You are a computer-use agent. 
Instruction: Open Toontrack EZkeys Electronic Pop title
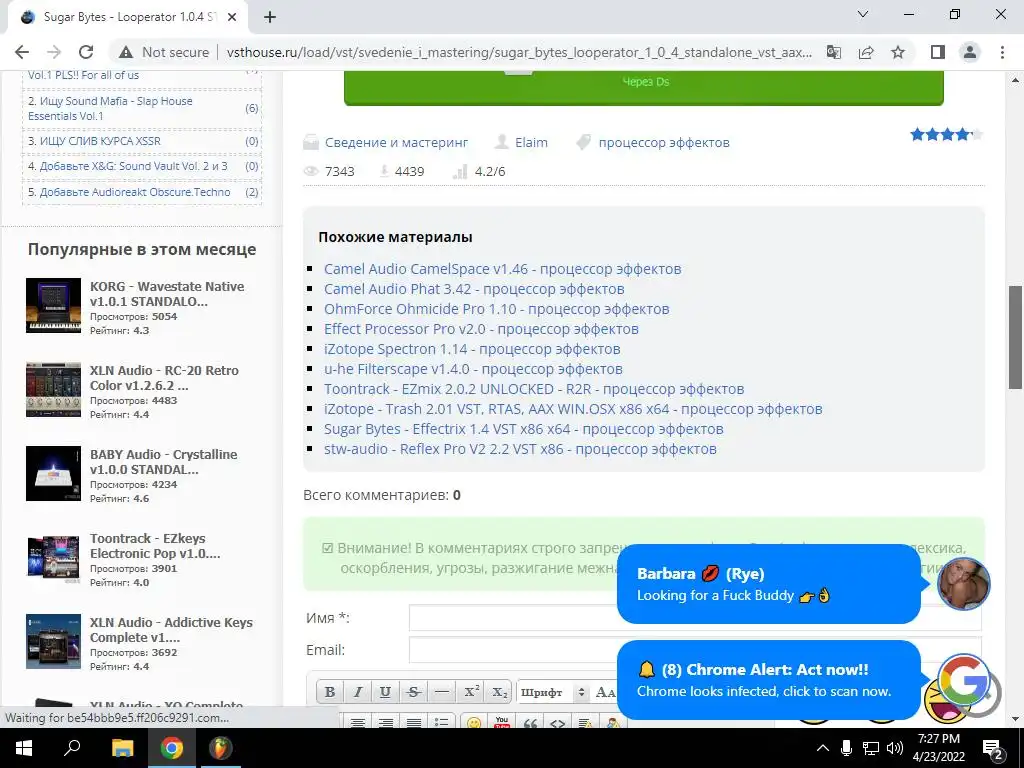click(x=155, y=546)
